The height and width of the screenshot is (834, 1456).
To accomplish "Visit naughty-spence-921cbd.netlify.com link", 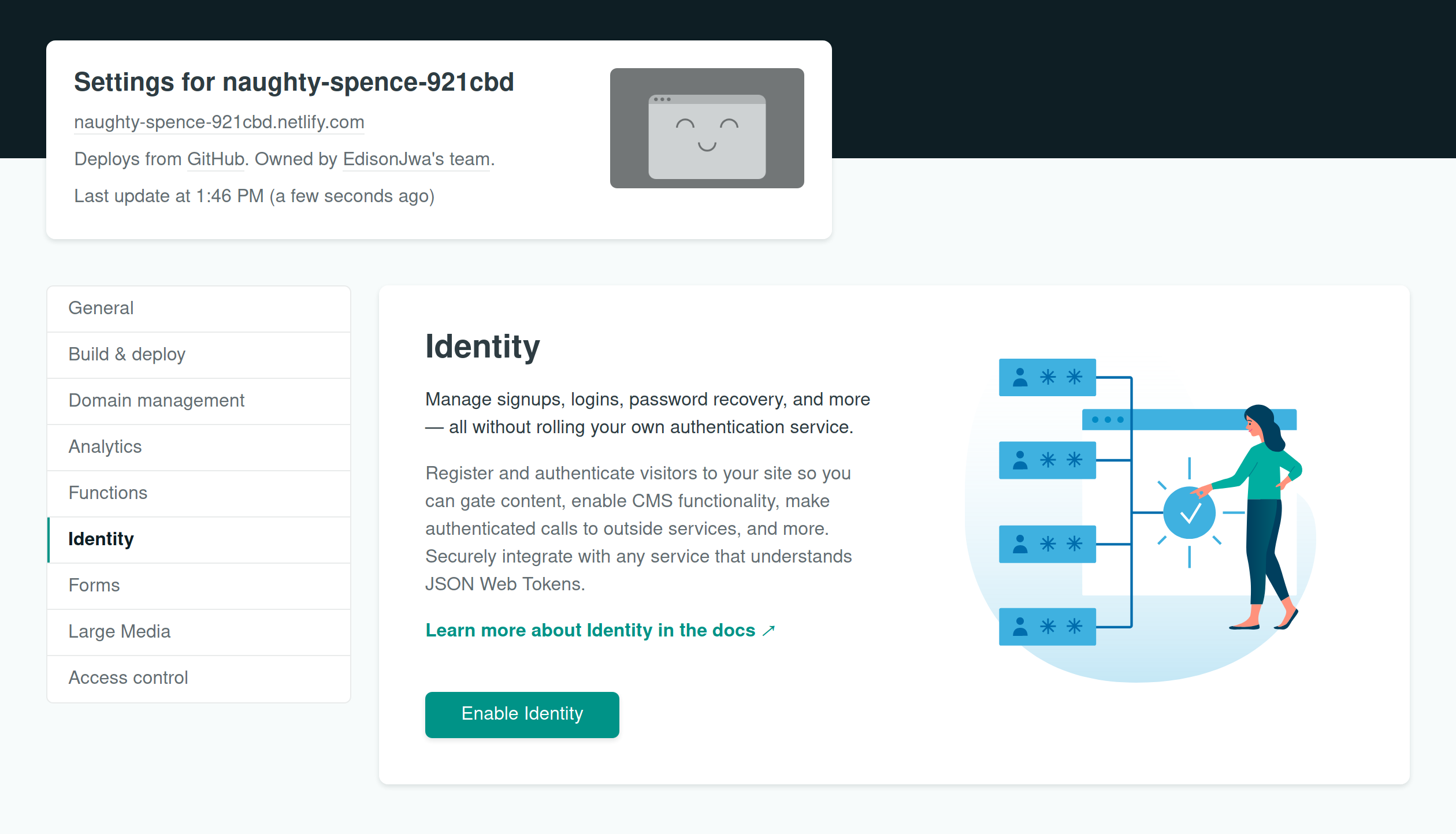I will pyautogui.click(x=219, y=122).
